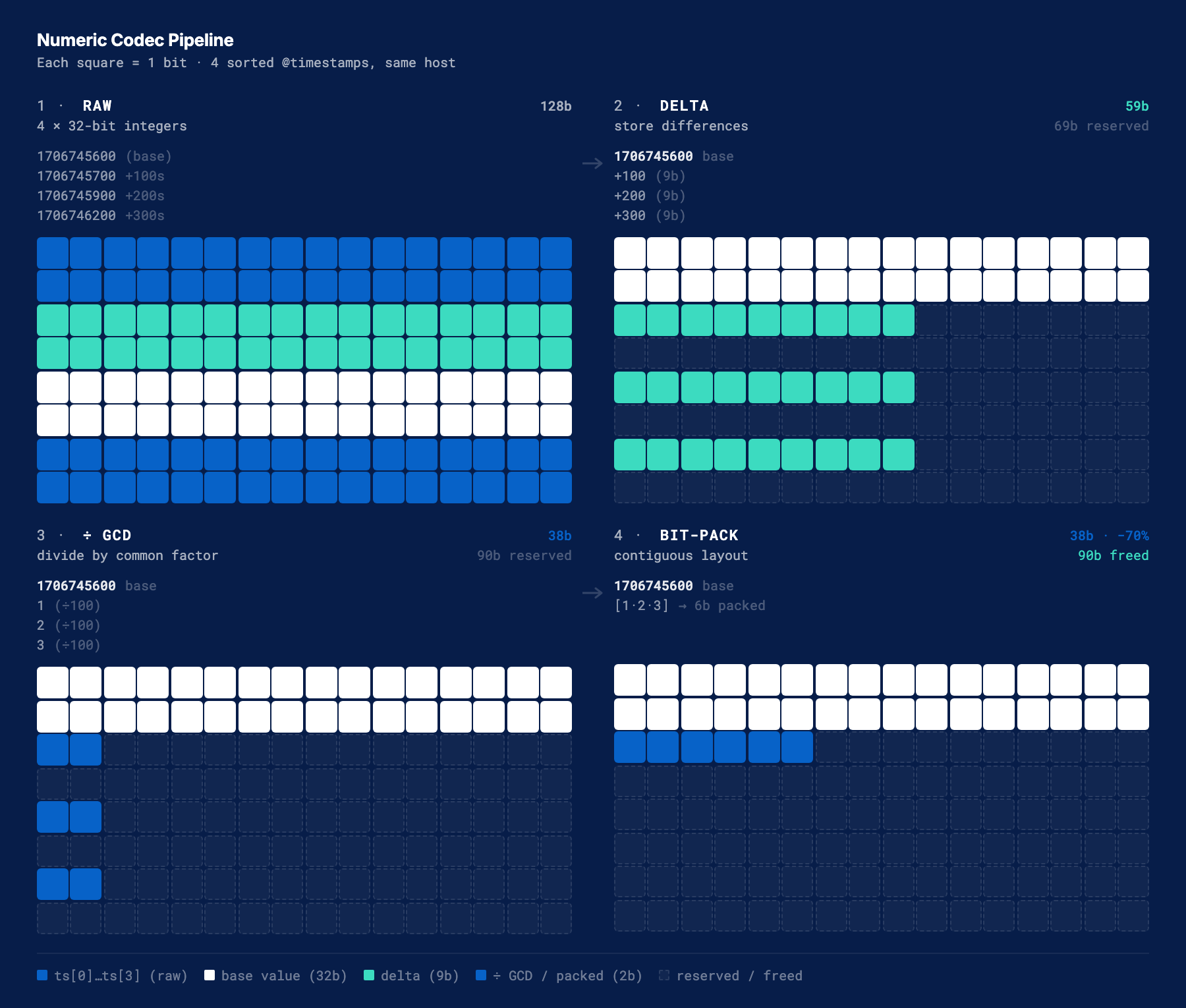Click the 59b size label

tap(1137, 106)
